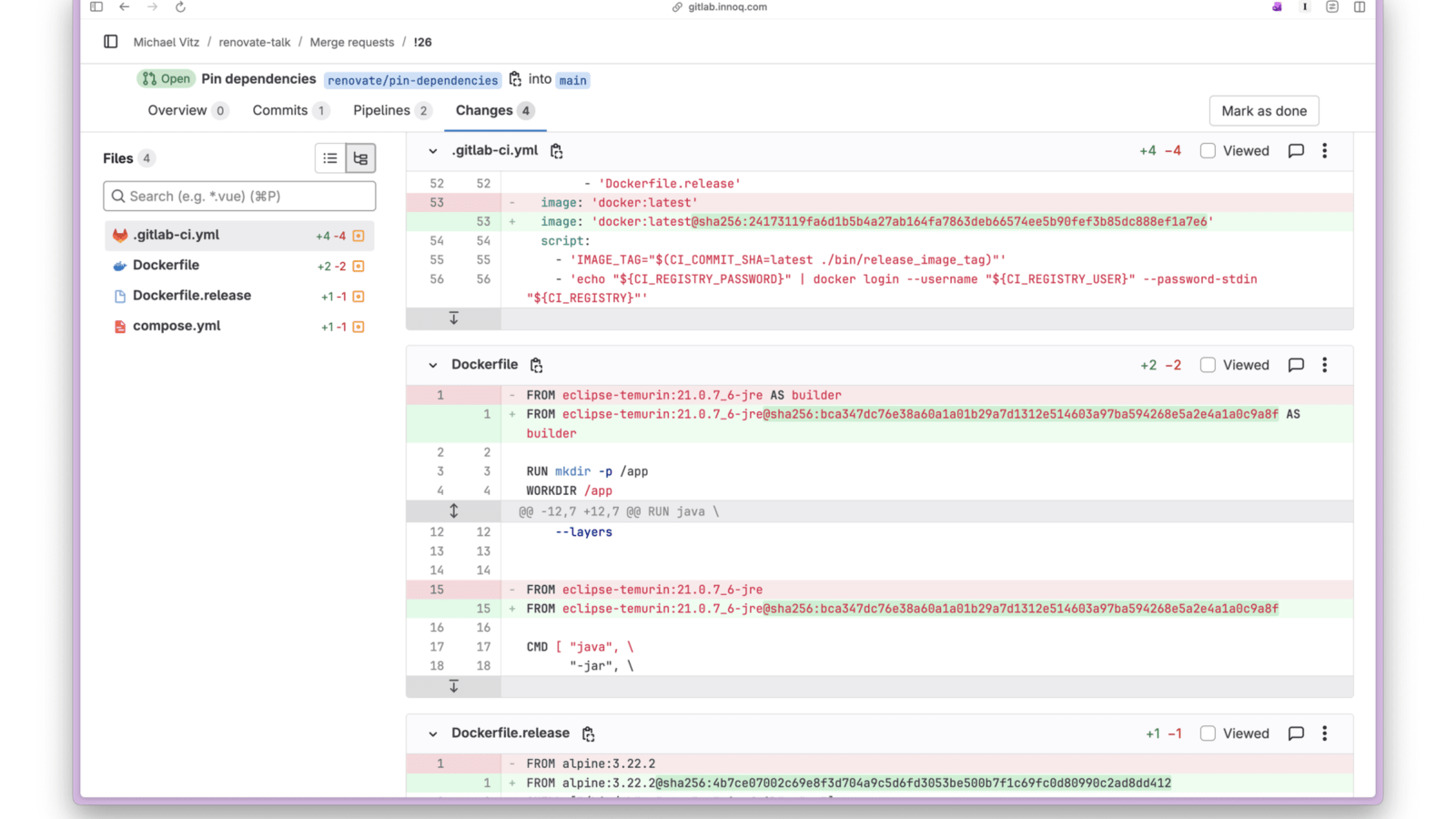Select Dockerfile in file tree

pyautogui.click(x=239, y=266)
